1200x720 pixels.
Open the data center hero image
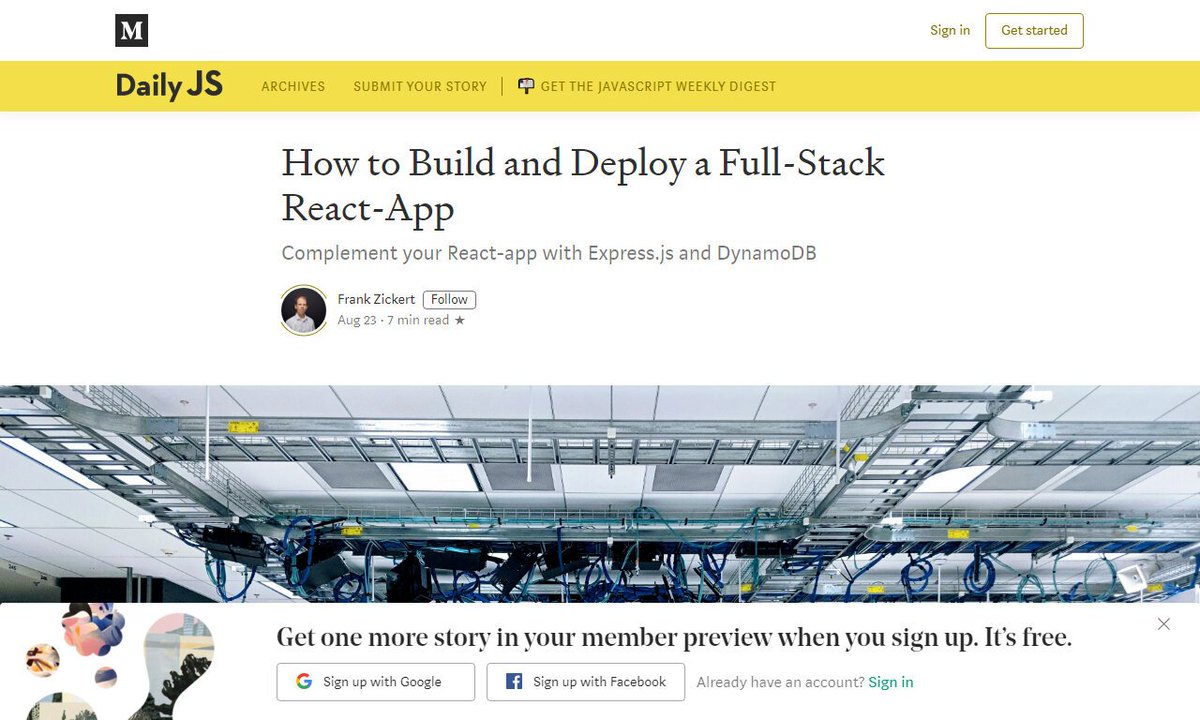(x=600, y=494)
